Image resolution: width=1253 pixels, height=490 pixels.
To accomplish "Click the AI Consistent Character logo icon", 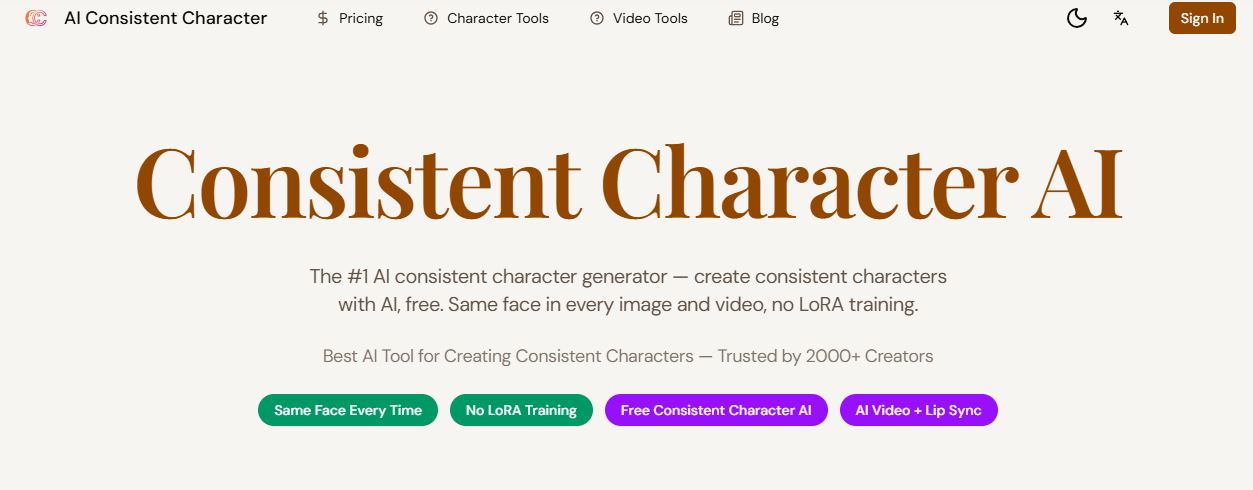I will pos(36,18).
